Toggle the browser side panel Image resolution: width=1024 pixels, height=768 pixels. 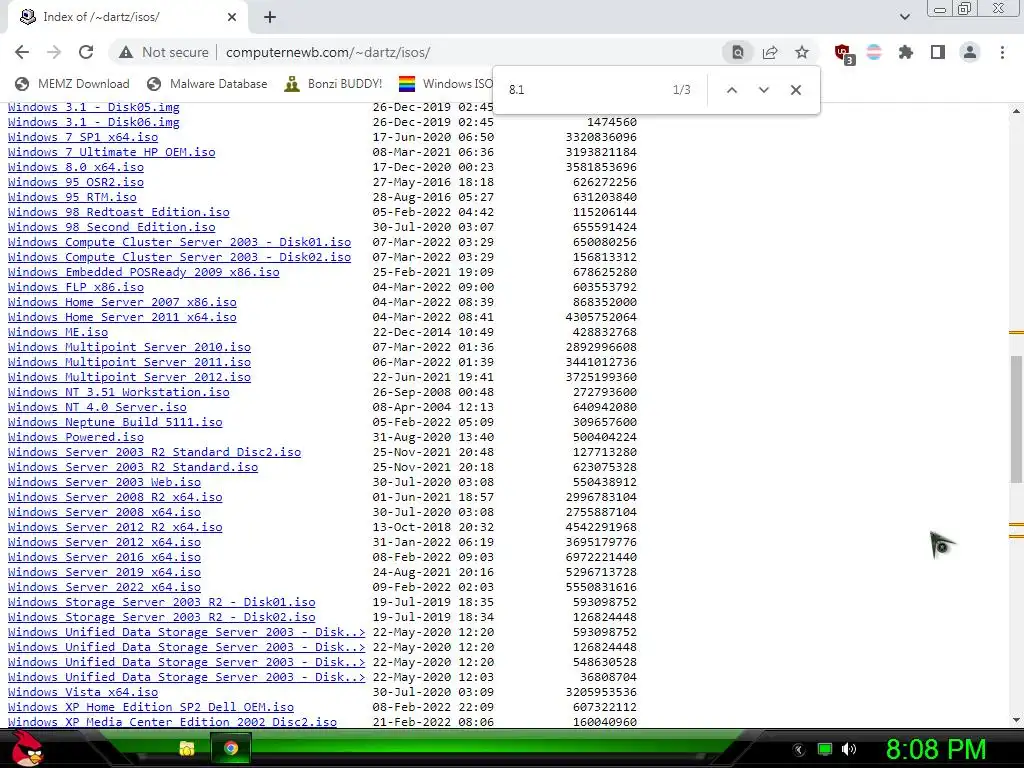click(x=938, y=52)
